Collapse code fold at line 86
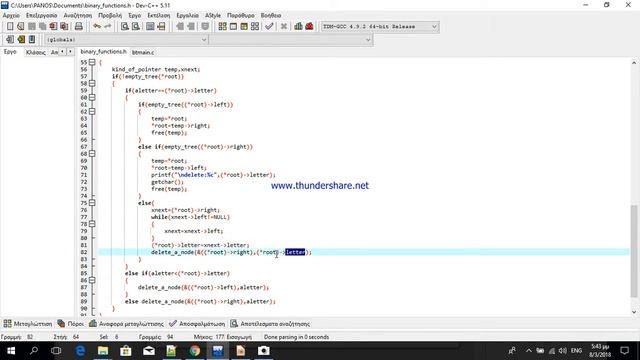 coord(92,280)
